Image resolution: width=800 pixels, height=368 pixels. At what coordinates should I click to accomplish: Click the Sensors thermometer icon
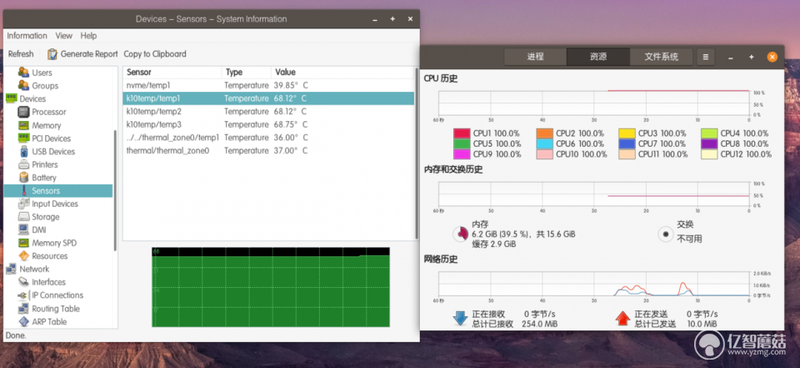pyautogui.click(x=23, y=190)
